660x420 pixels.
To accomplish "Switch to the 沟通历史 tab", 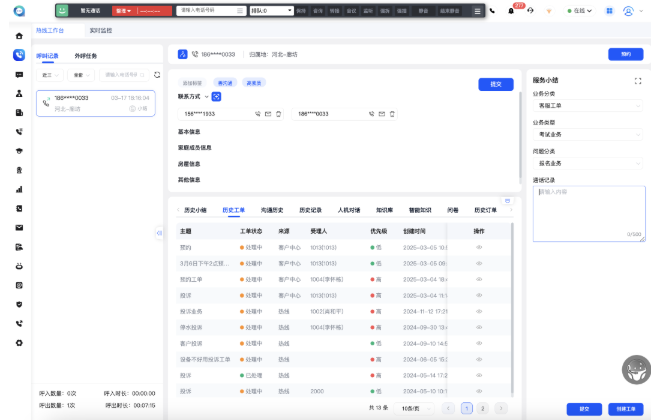I will (272, 211).
